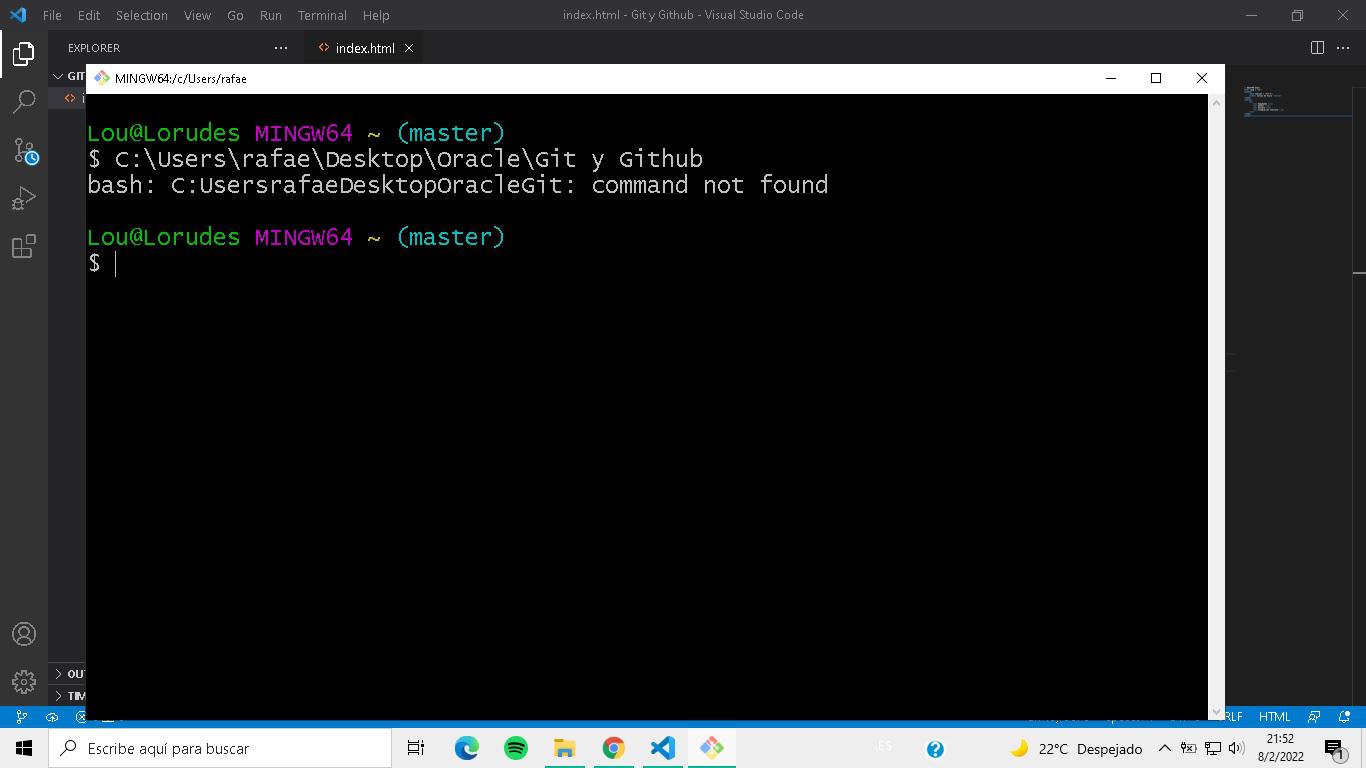The height and width of the screenshot is (768, 1366).
Task: Open the Explorer view in activity bar
Action: pos(24,53)
